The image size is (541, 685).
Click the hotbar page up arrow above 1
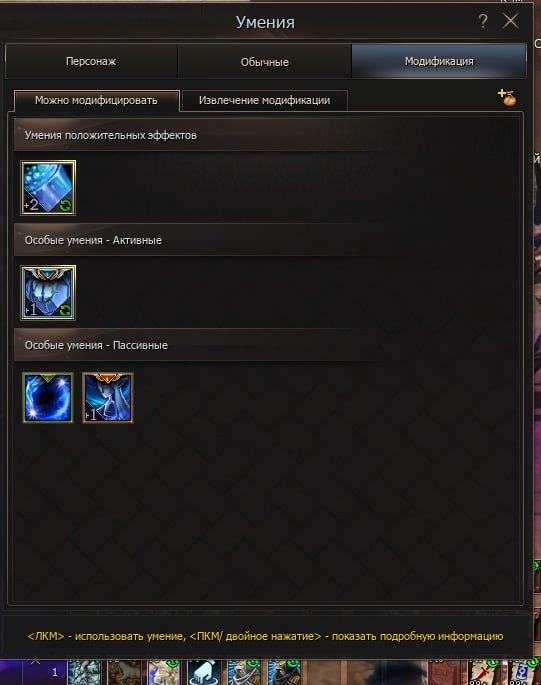pyautogui.click(x=35, y=661)
